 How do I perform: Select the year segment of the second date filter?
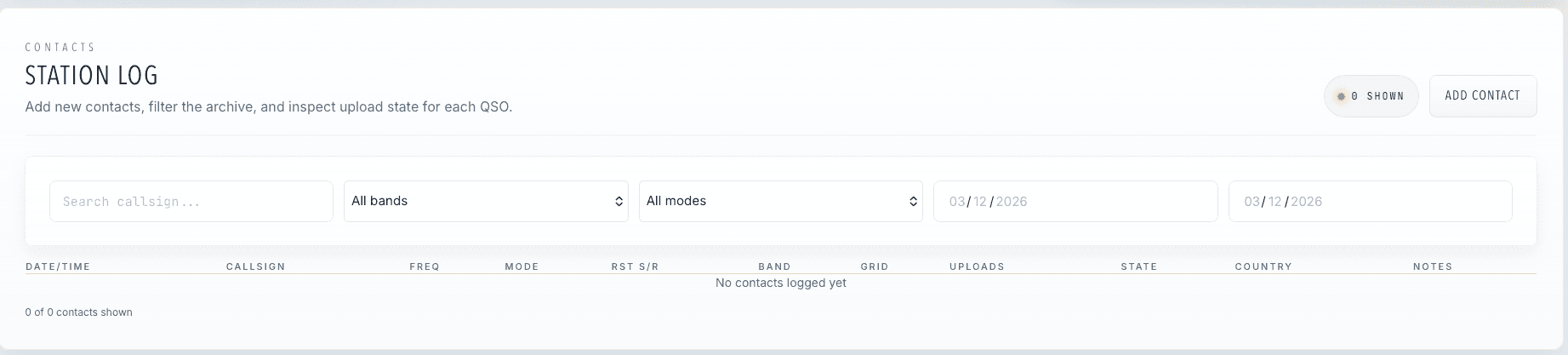pyautogui.click(x=1307, y=202)
